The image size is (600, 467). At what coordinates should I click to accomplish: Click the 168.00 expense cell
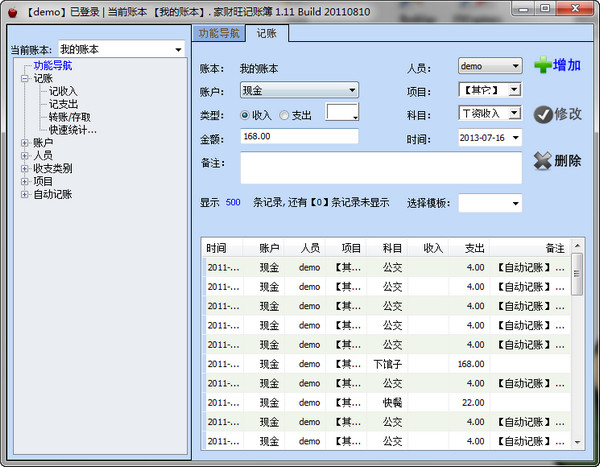[x=471, y=364]
